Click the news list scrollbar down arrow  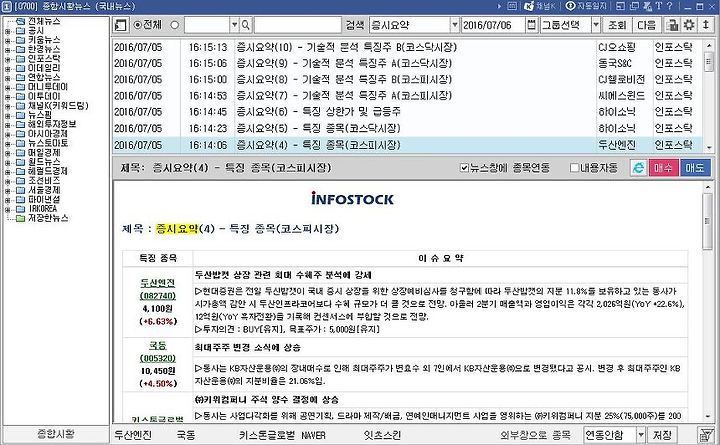click(709, 147)
